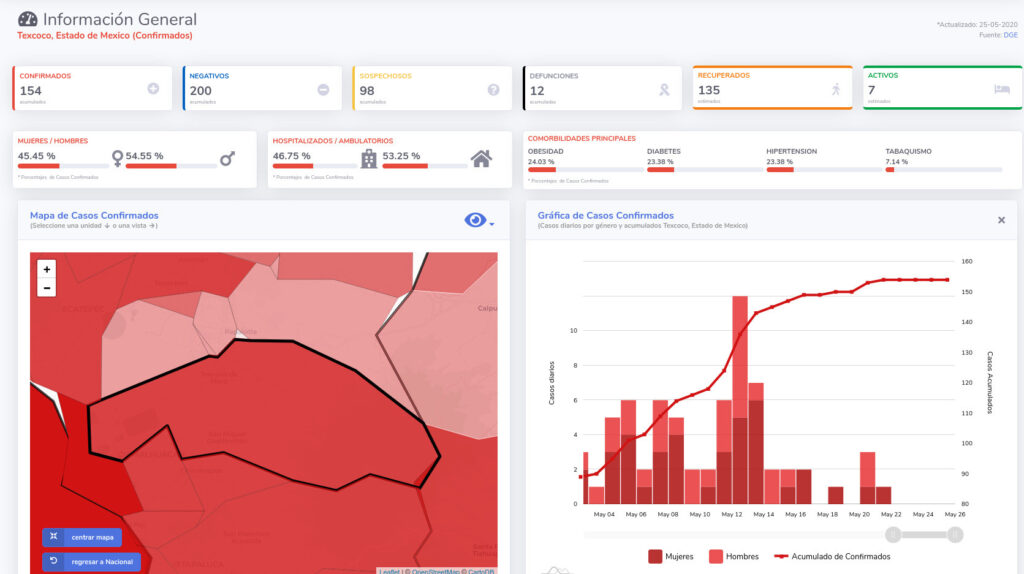Close the Gráfica de Casos Confirmados panel

point(1001,220)
